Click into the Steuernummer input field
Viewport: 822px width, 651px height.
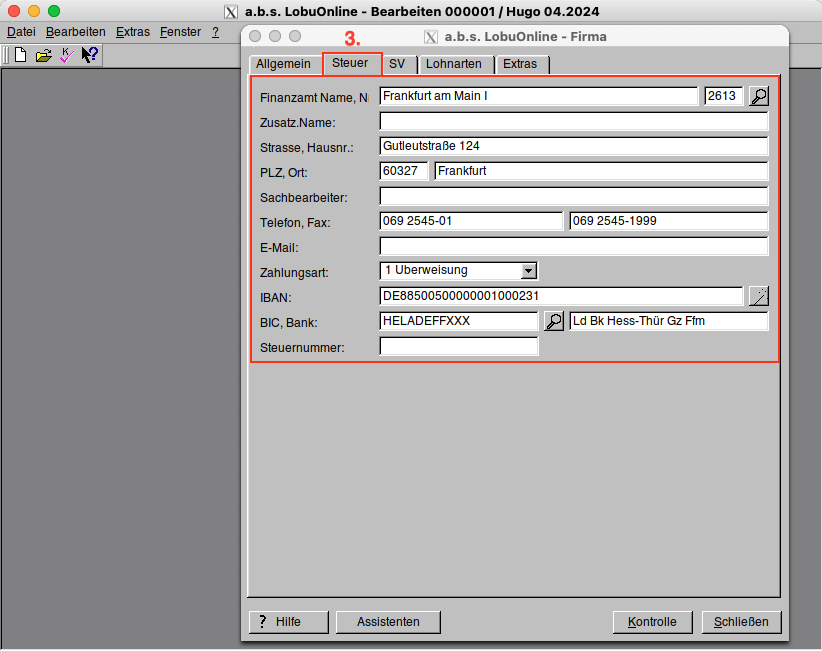coord(458,347)
